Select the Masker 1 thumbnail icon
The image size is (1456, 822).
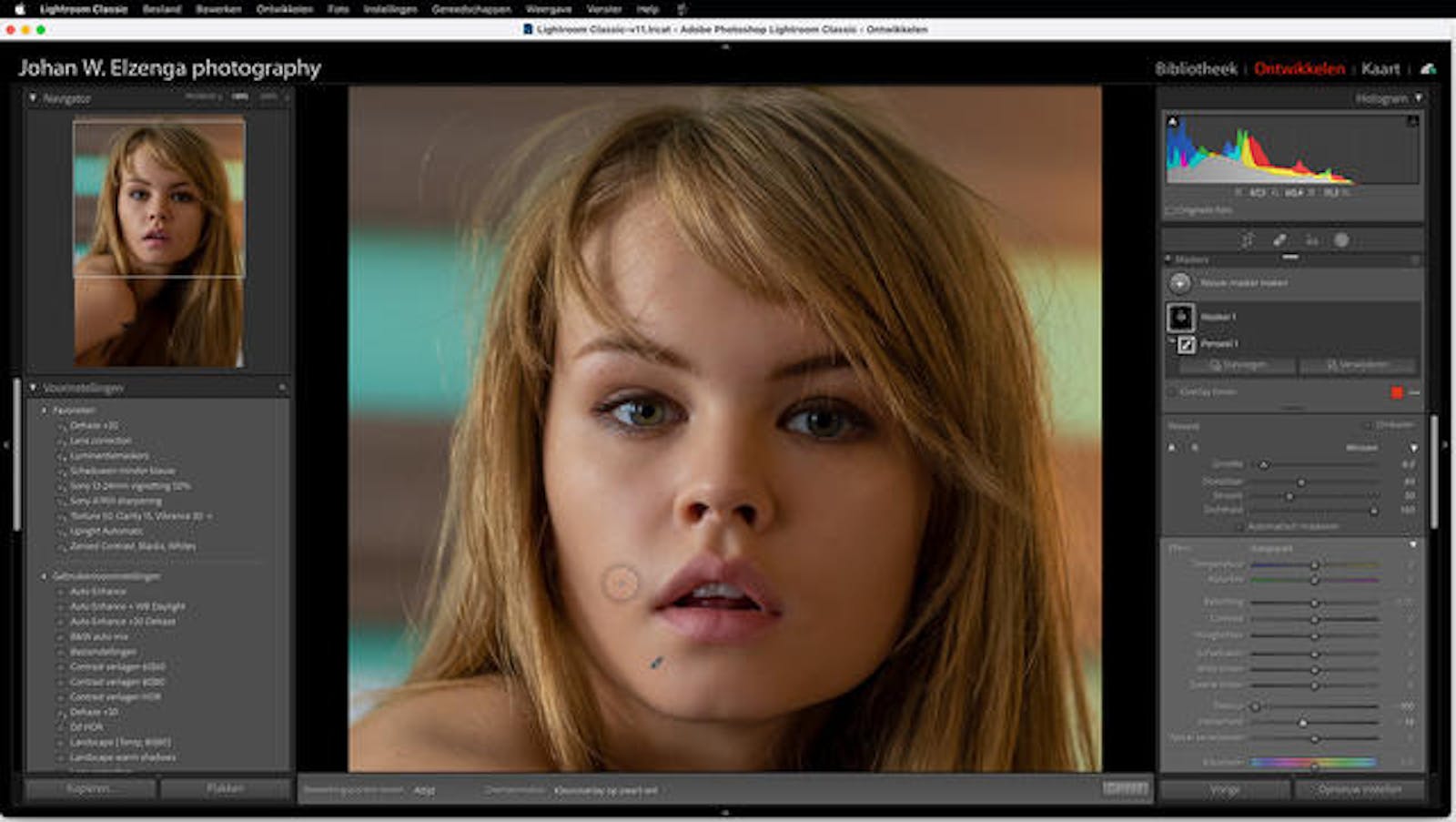pyautogui.click(x=1181, y=317)
